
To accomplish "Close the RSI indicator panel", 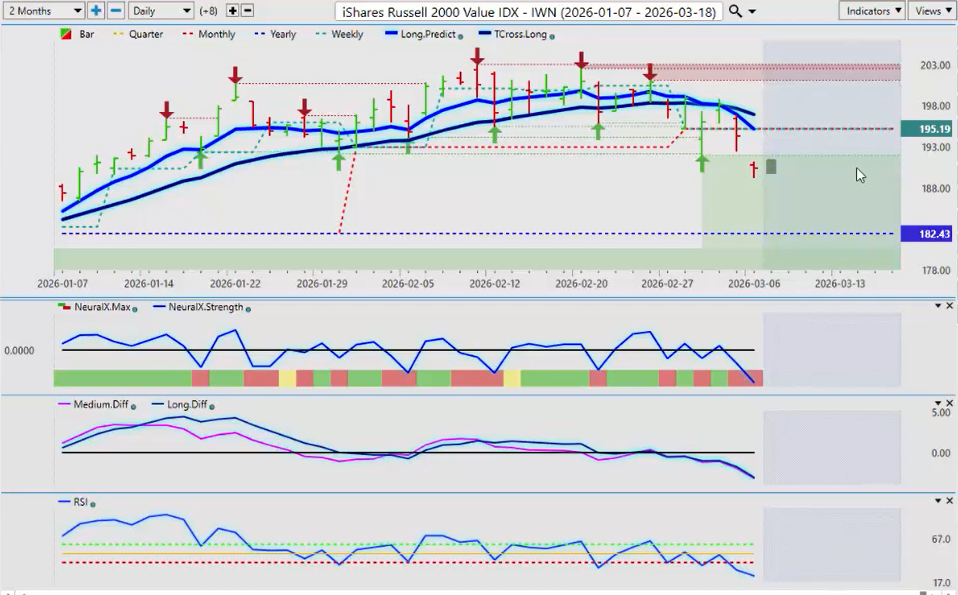I will (x=949, y=500).
